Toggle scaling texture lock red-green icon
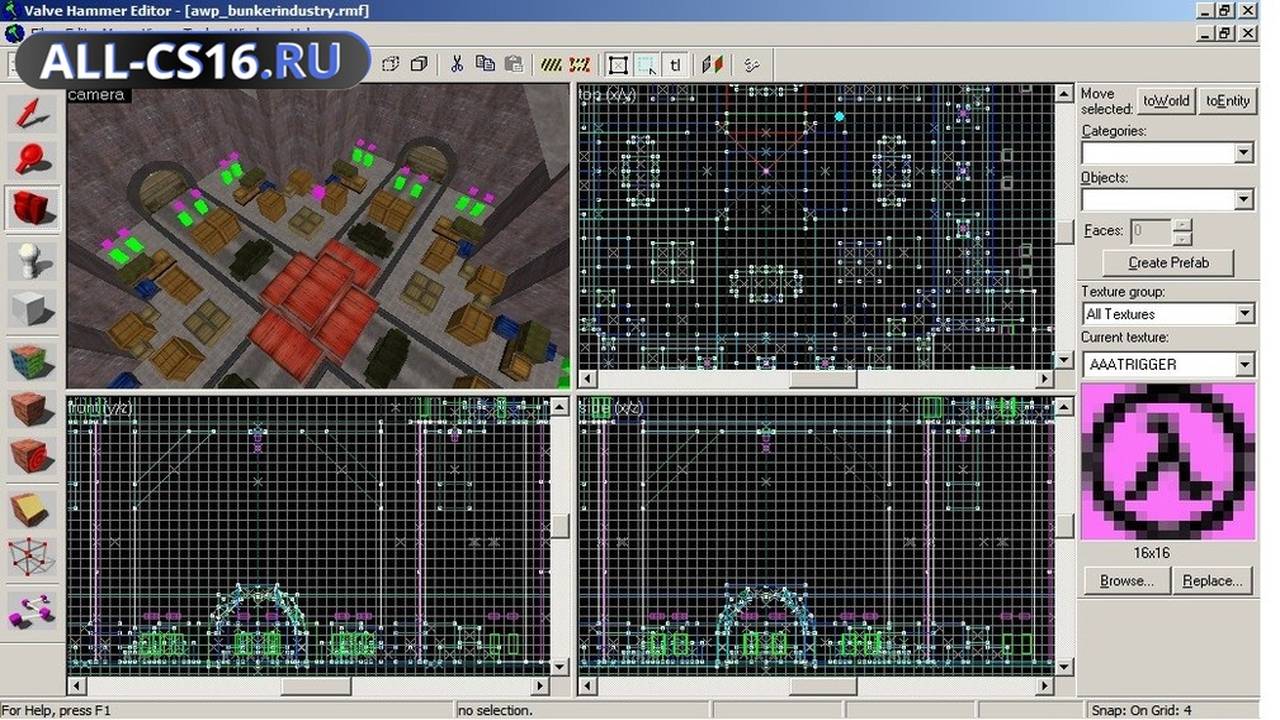Viewport: 1280px width, 720px height. [x=712, y=65]
